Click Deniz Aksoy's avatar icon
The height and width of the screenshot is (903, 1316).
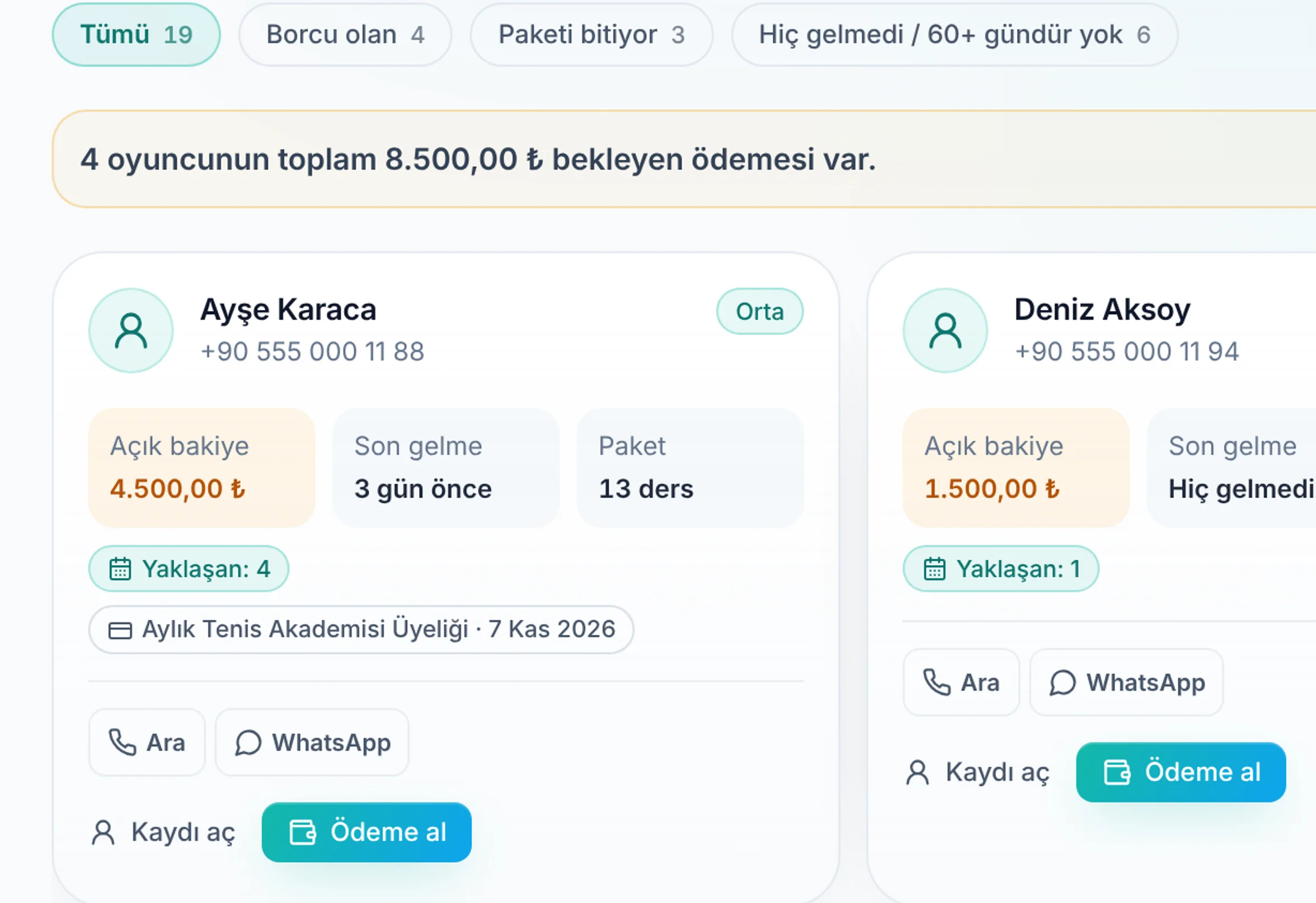tap(945, 331)
